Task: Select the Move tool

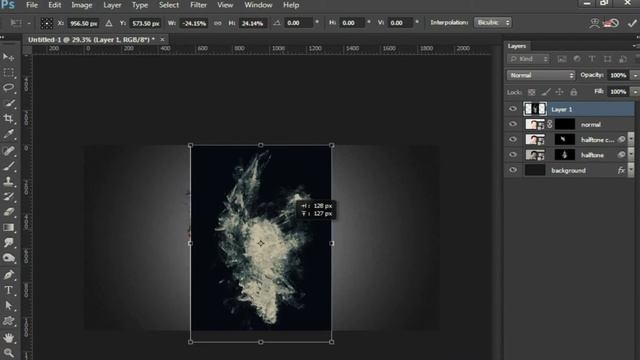Action: tap(8, 57)
